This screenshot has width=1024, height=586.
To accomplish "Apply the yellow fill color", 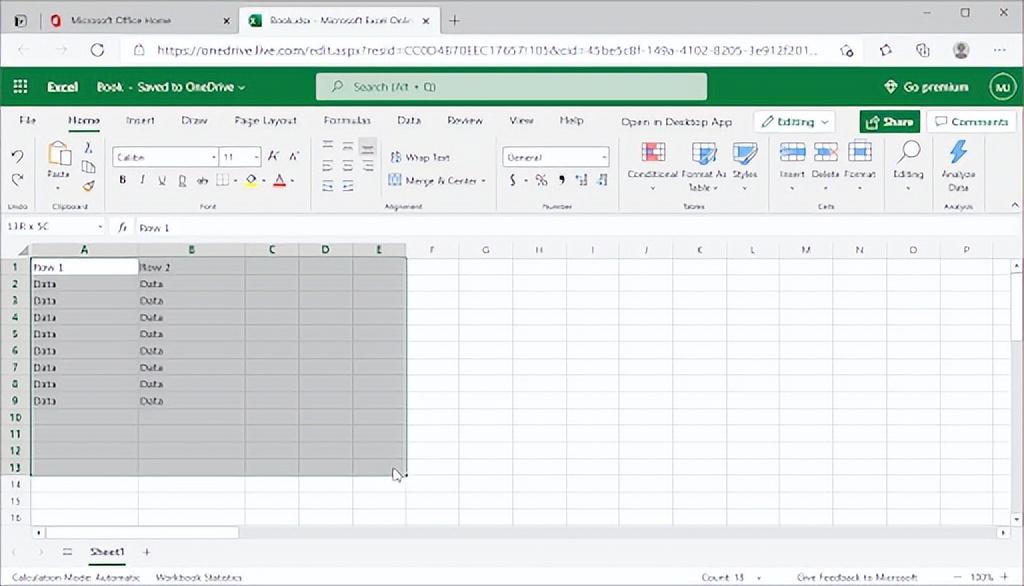I will (x=251, y=181).
